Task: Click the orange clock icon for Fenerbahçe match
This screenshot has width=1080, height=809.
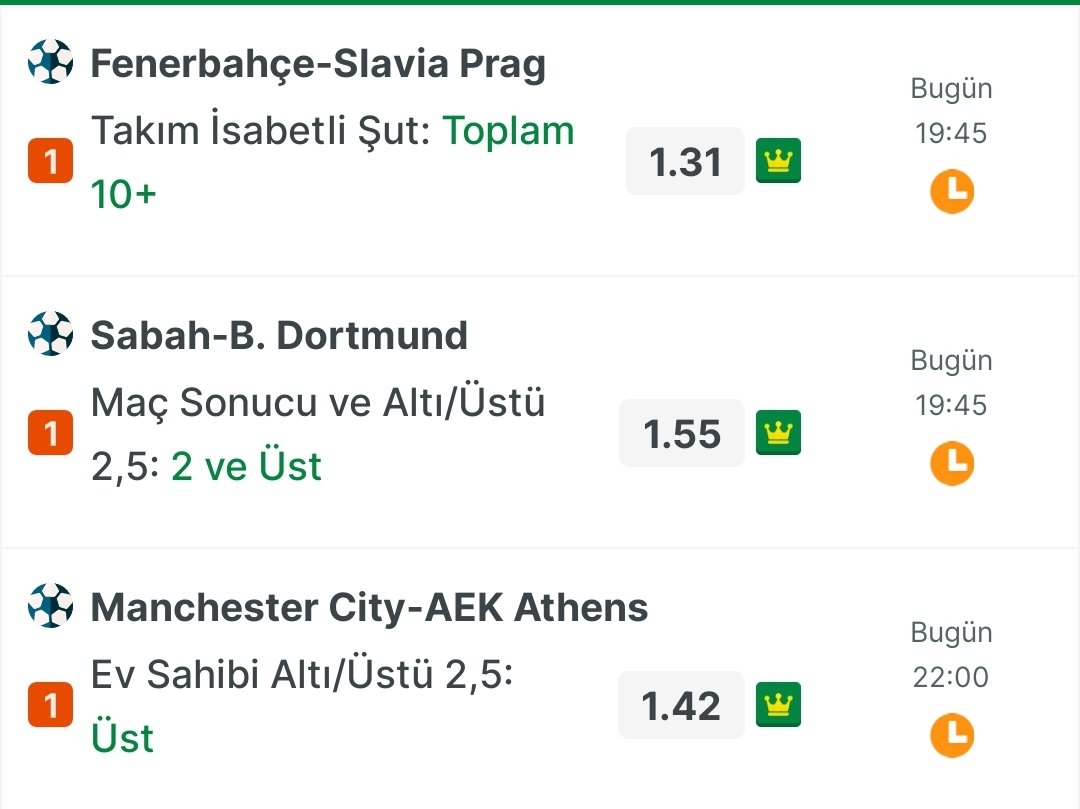Action: click(x=952, y=191)
